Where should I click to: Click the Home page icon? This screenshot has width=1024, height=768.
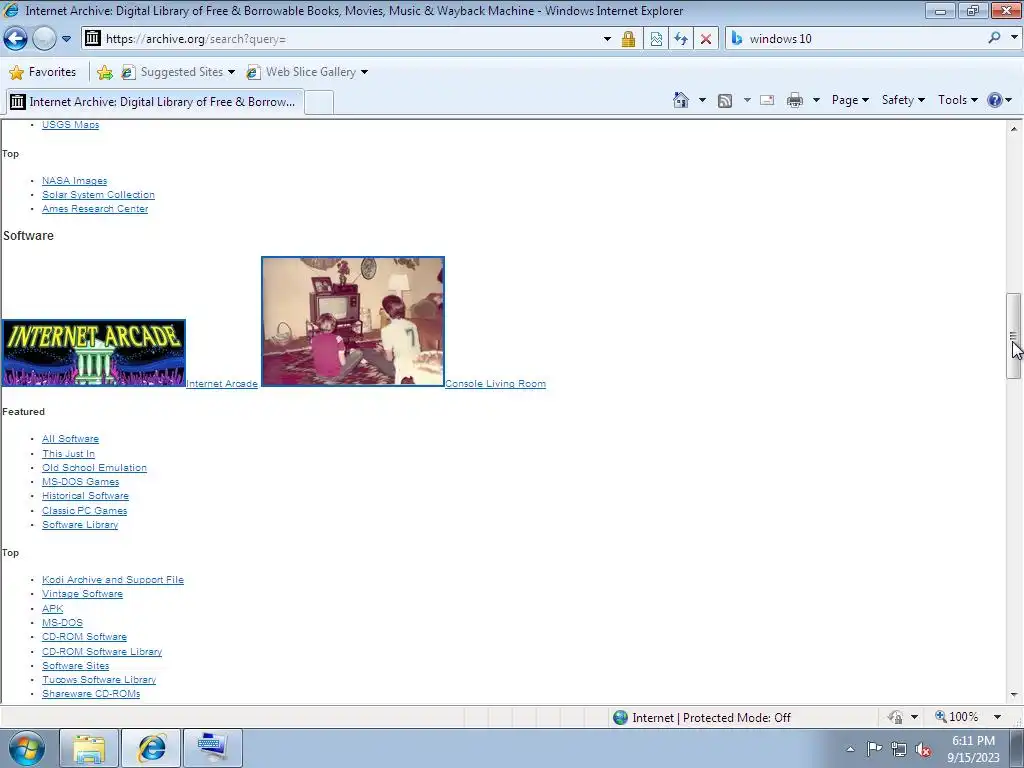click(x=681, y=100)
